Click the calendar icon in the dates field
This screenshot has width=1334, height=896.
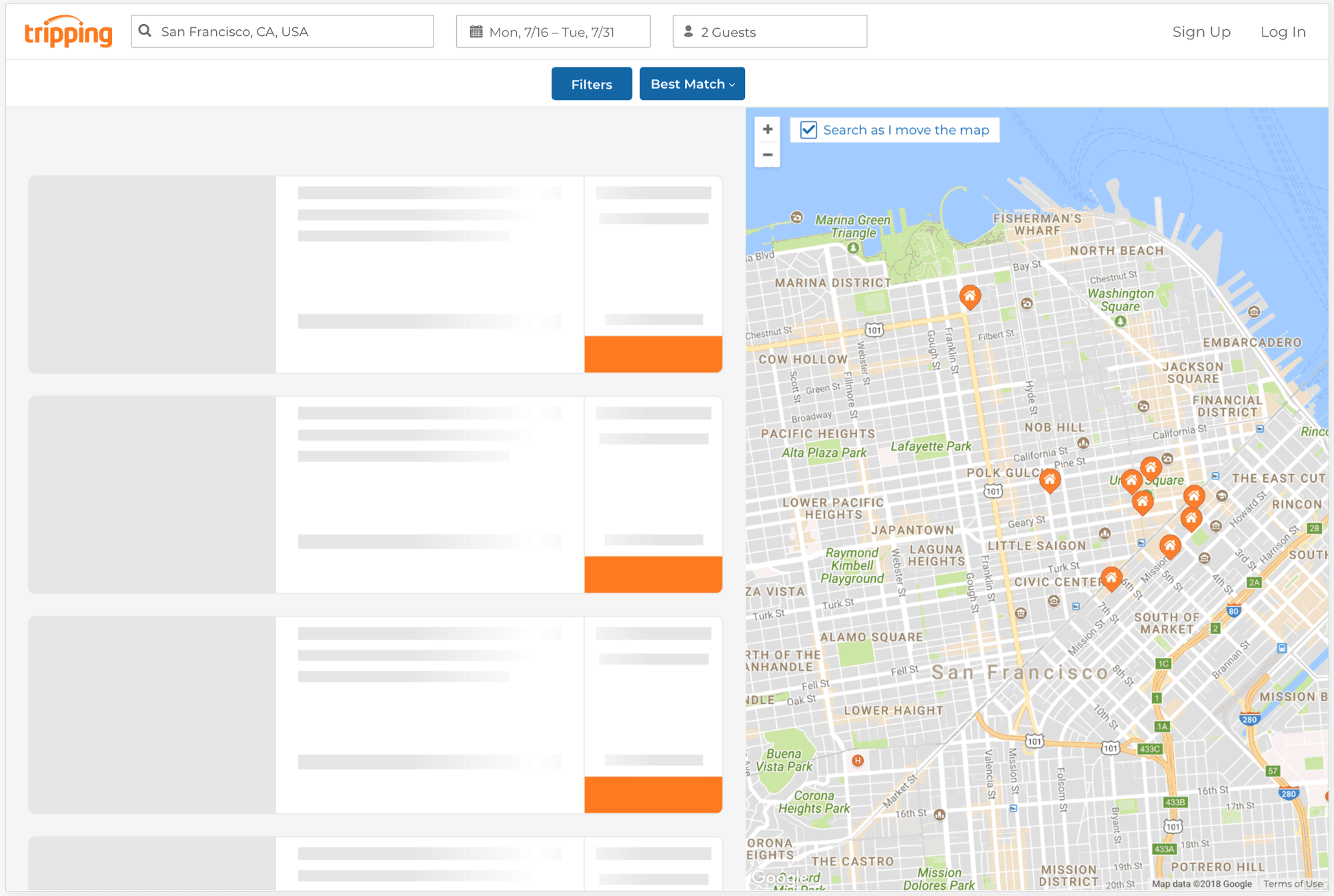coord(476,31)
